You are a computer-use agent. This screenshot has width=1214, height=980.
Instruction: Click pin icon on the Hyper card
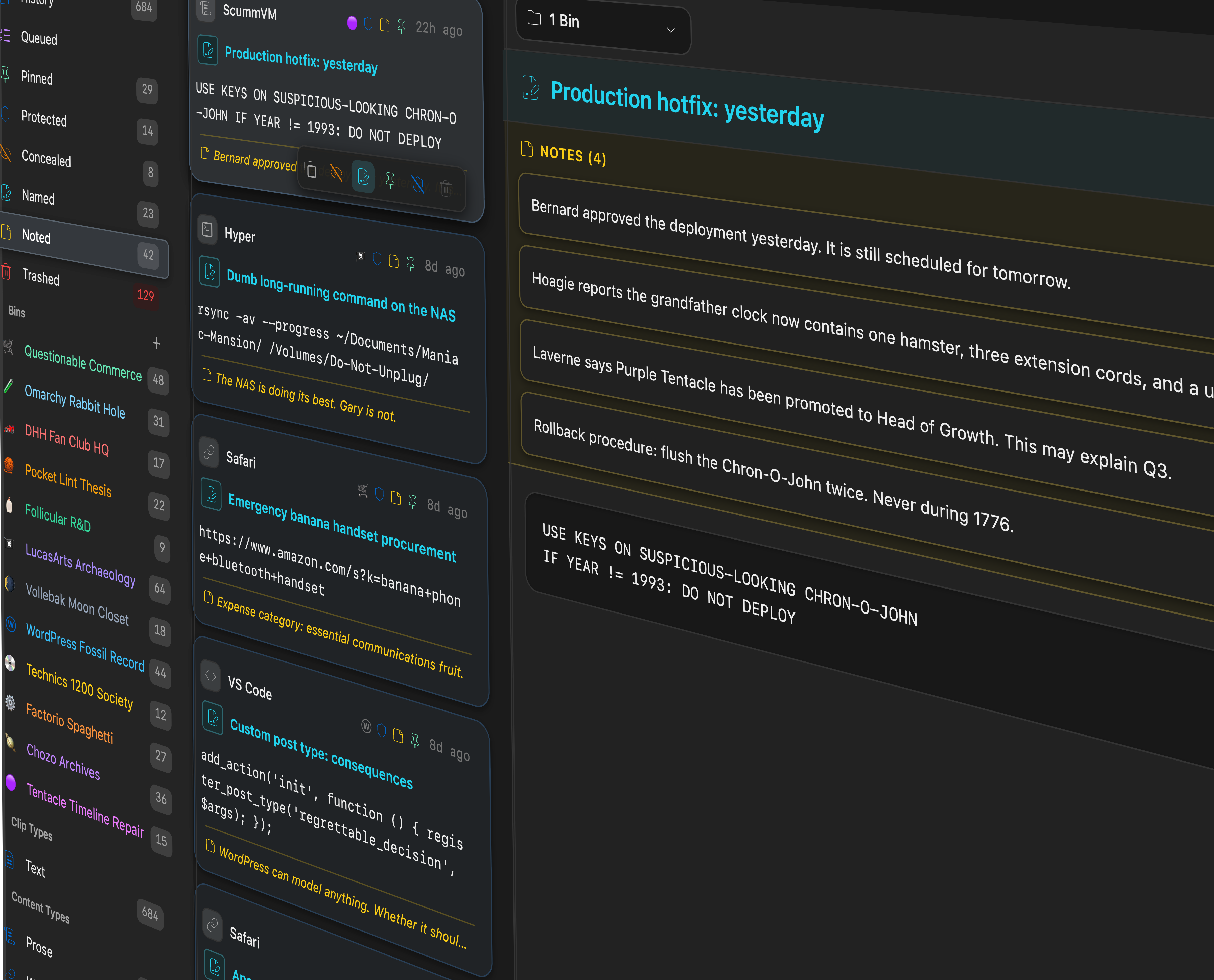pyautogui.click(x=410, y=264)
